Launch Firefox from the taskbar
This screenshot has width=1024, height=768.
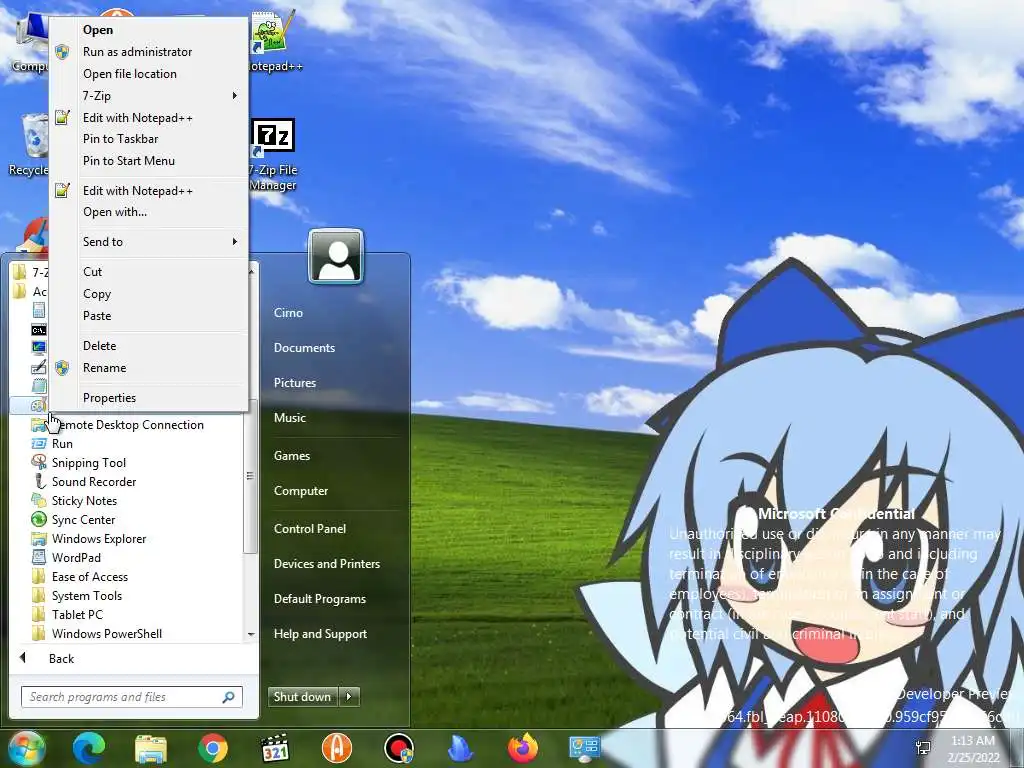(523, 748)
